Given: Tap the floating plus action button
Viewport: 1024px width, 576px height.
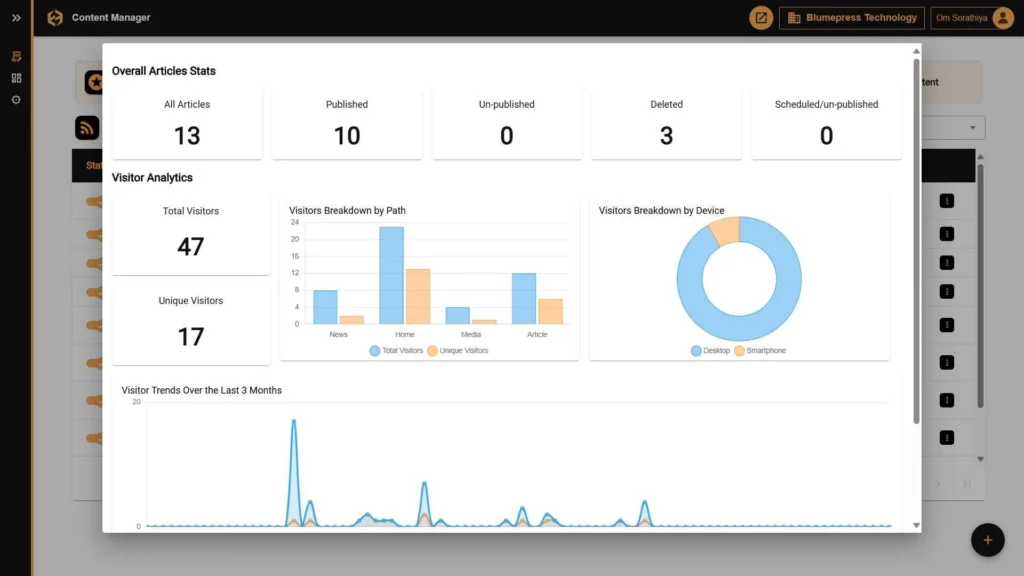Looking at the screenshot, I should click(988, 539).
